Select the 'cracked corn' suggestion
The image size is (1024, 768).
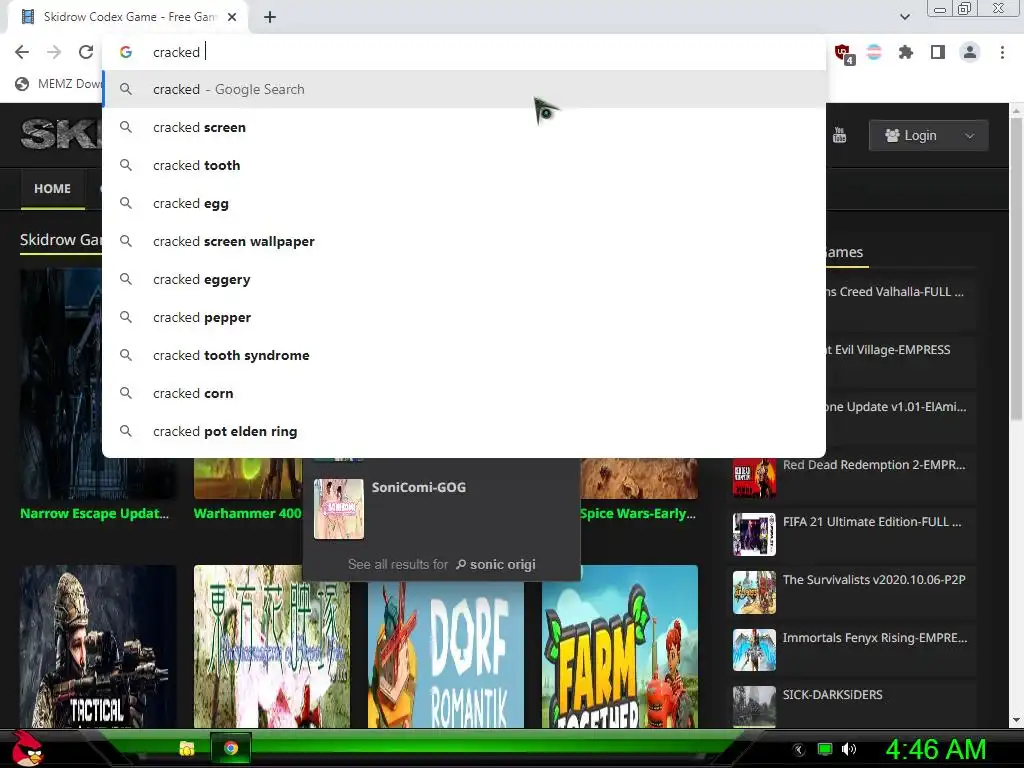(464, 393)
